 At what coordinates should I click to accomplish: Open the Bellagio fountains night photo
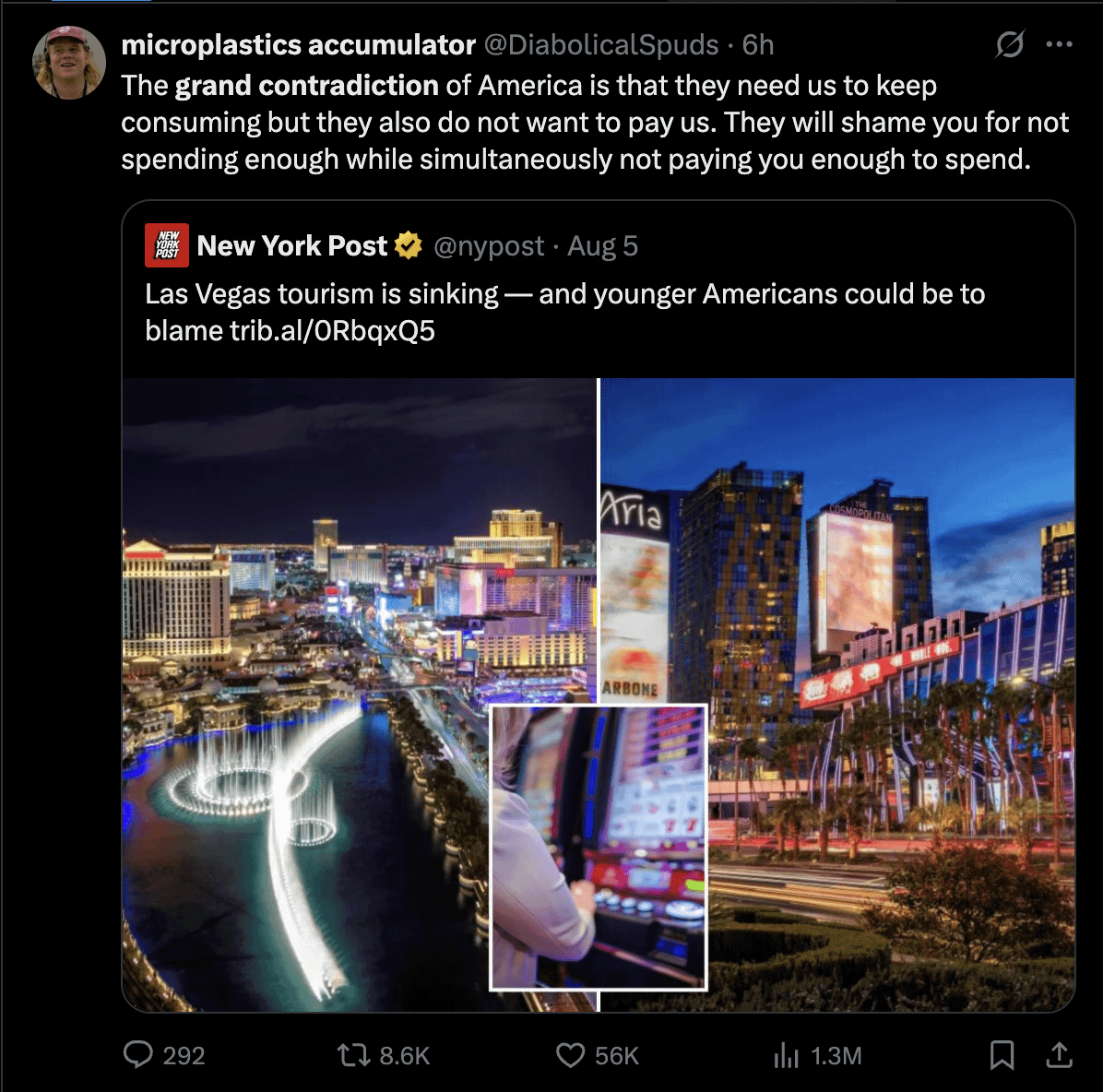pos(359,694)
